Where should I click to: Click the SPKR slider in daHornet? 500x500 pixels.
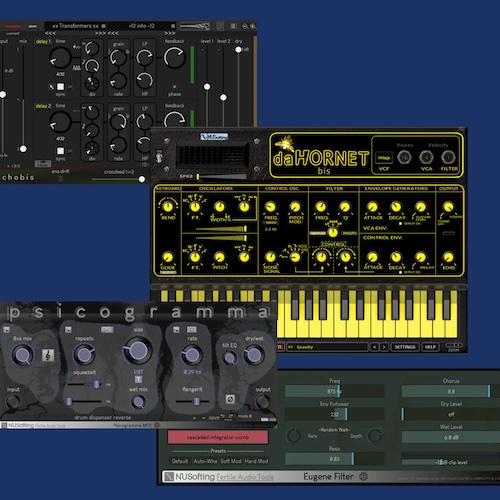pyautogui.click(x=222, y=177)
